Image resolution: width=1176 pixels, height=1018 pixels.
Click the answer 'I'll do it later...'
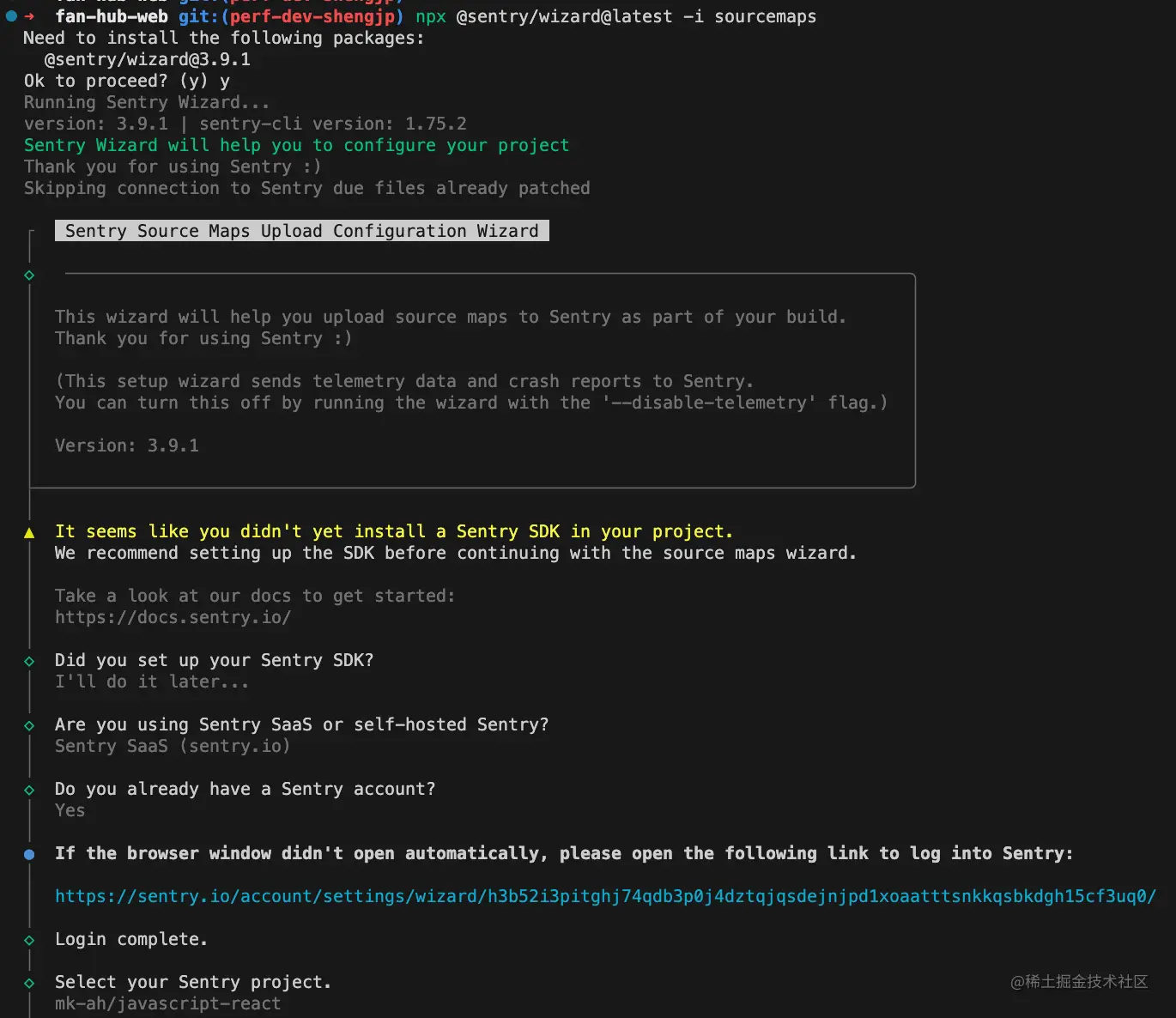tap(152, 682)
